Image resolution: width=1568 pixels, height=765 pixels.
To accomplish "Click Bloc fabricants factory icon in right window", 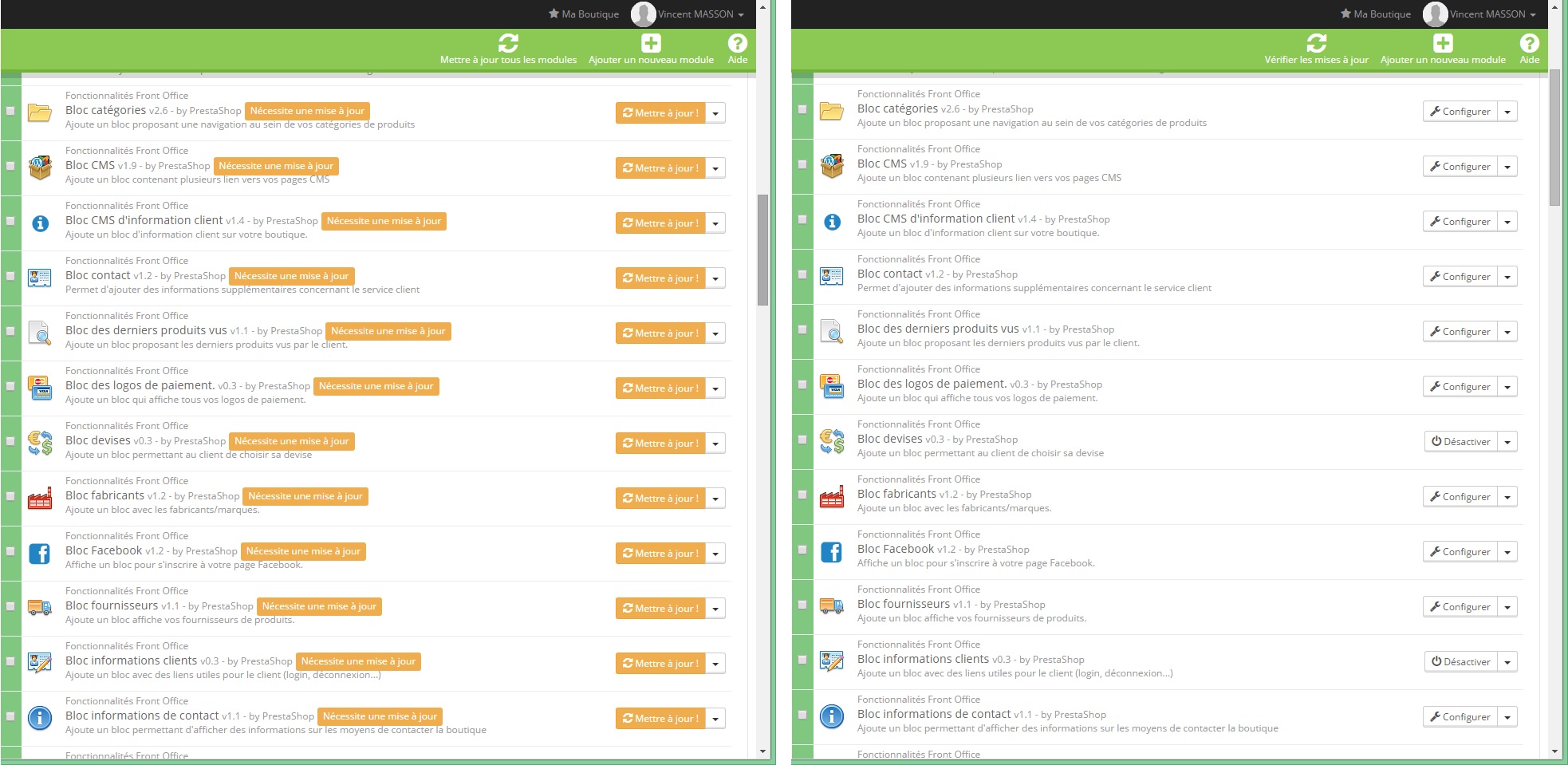I will [x=832, y=496].
